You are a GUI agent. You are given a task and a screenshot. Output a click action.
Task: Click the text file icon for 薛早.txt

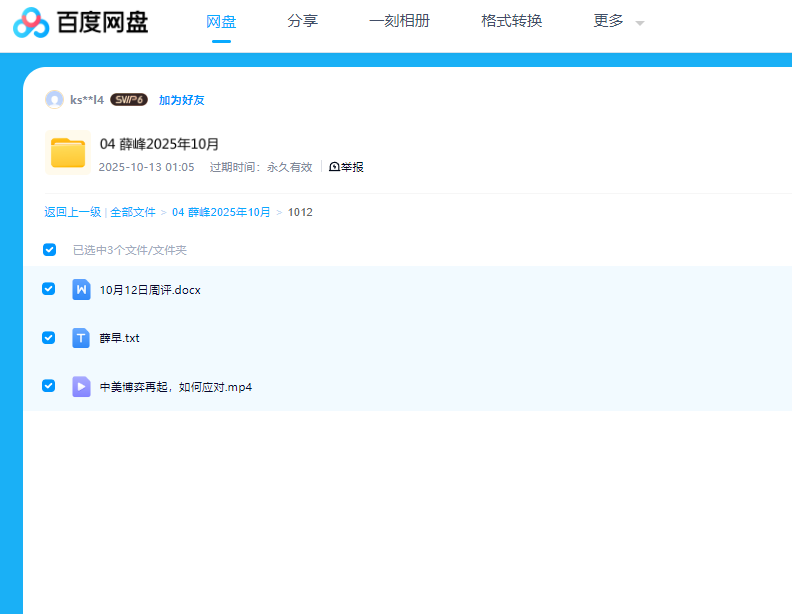coord(81,338)
